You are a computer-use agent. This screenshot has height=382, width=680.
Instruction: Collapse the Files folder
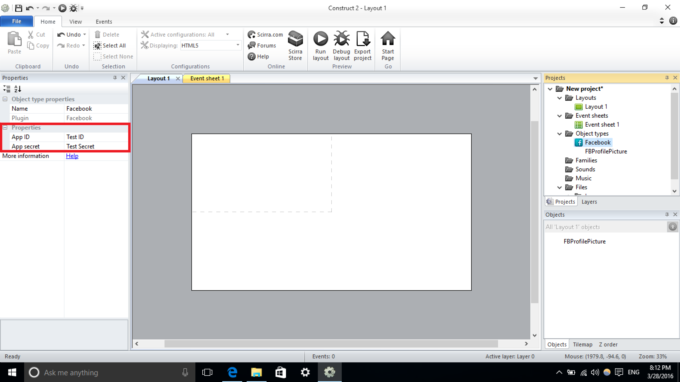(x=559, y=187)
